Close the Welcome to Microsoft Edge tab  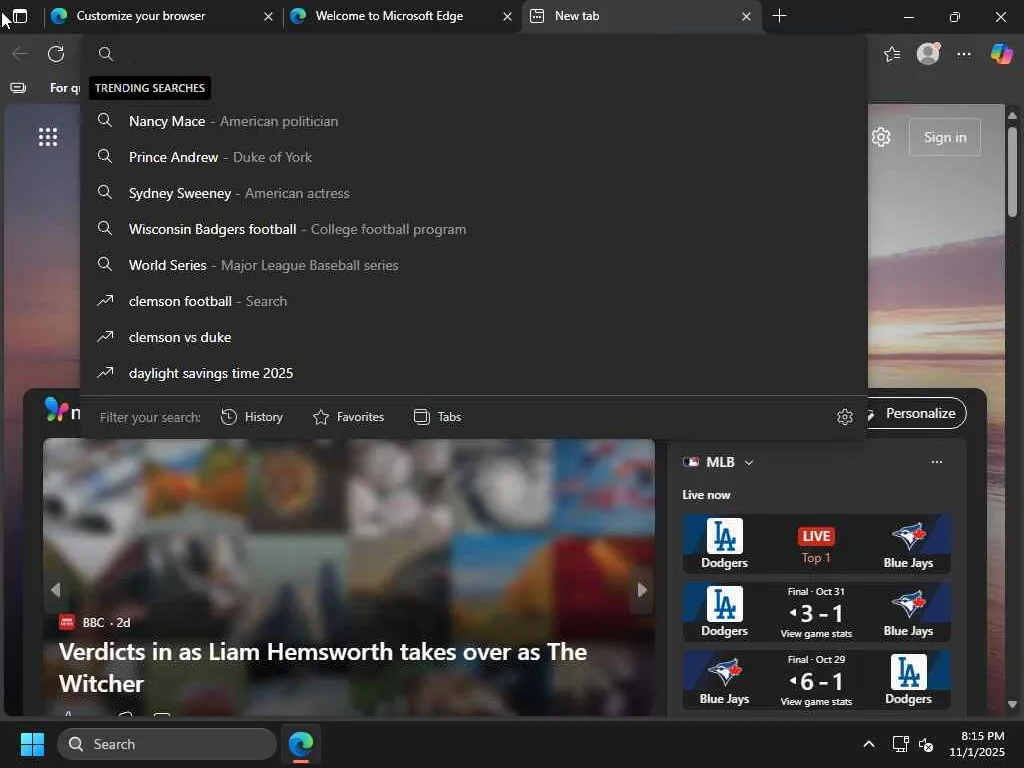pos(507,16)
